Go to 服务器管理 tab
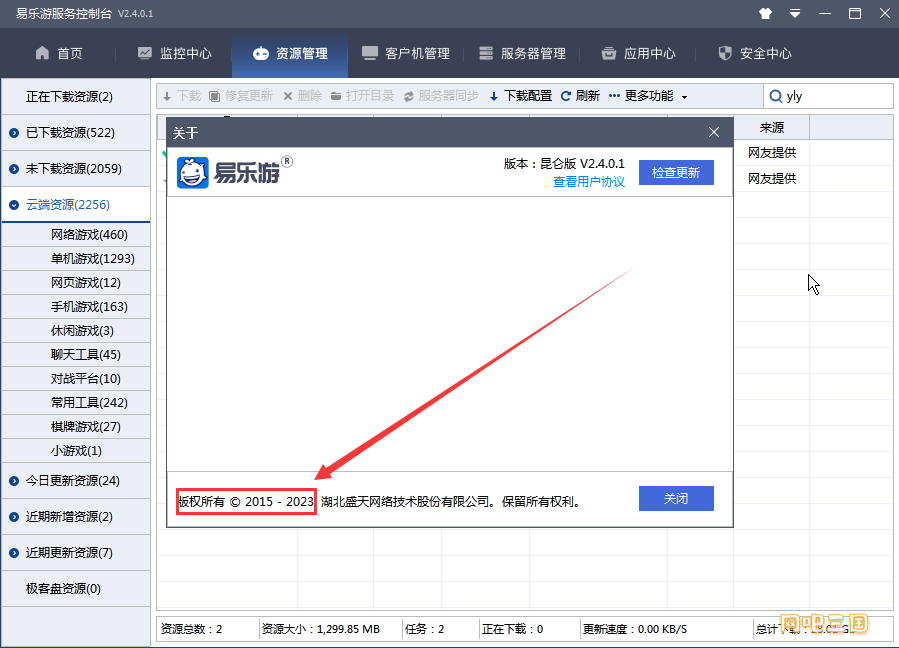The height and width of the screenshot is (648, 899). coord(522,53)
